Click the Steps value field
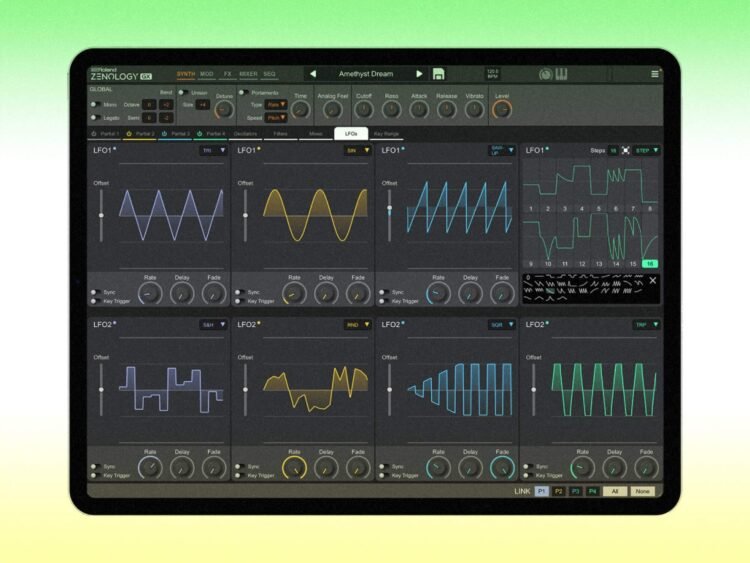The image size is (750, 563). coord(613,150)
